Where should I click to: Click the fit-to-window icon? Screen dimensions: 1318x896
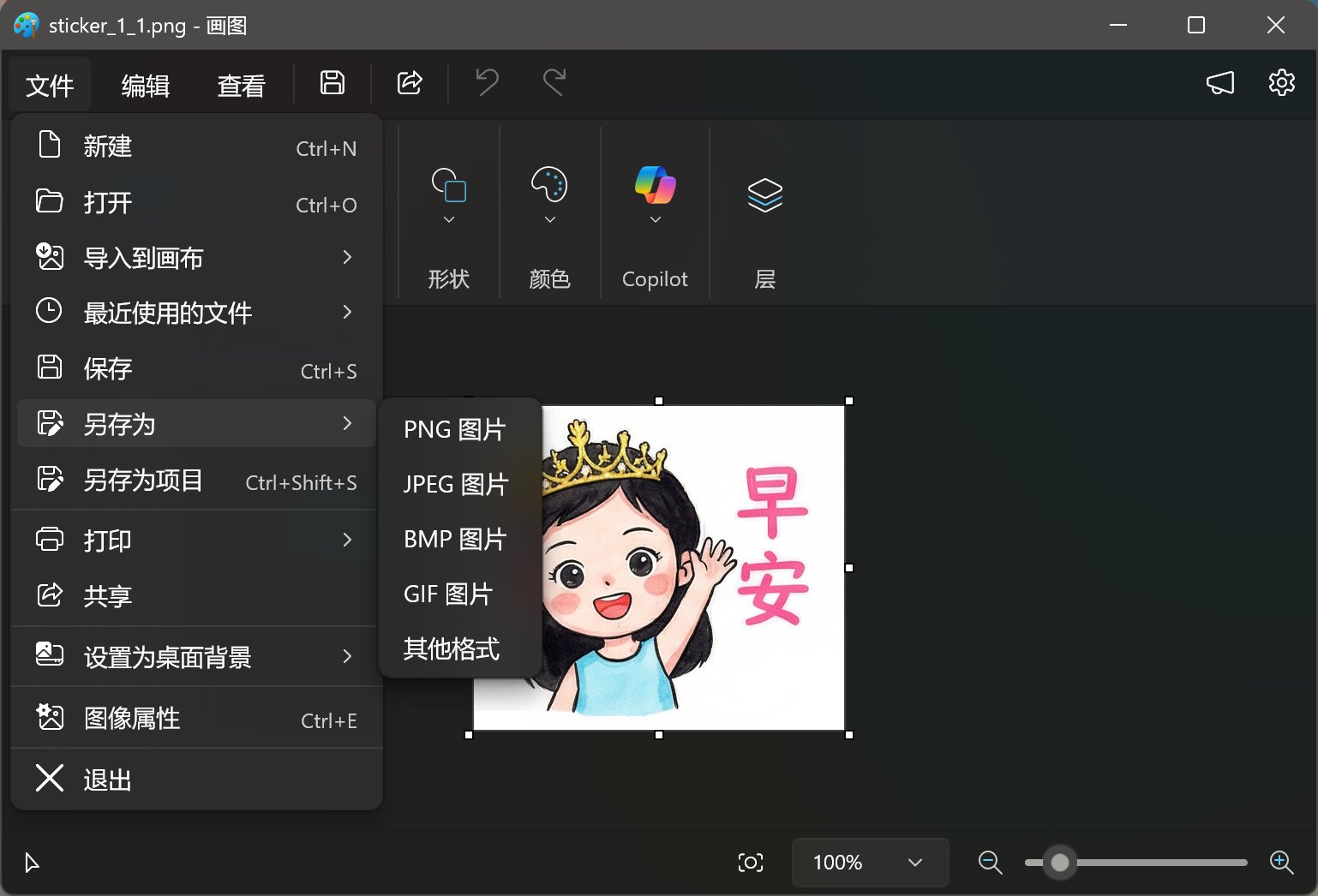click(x=750, y=863)
